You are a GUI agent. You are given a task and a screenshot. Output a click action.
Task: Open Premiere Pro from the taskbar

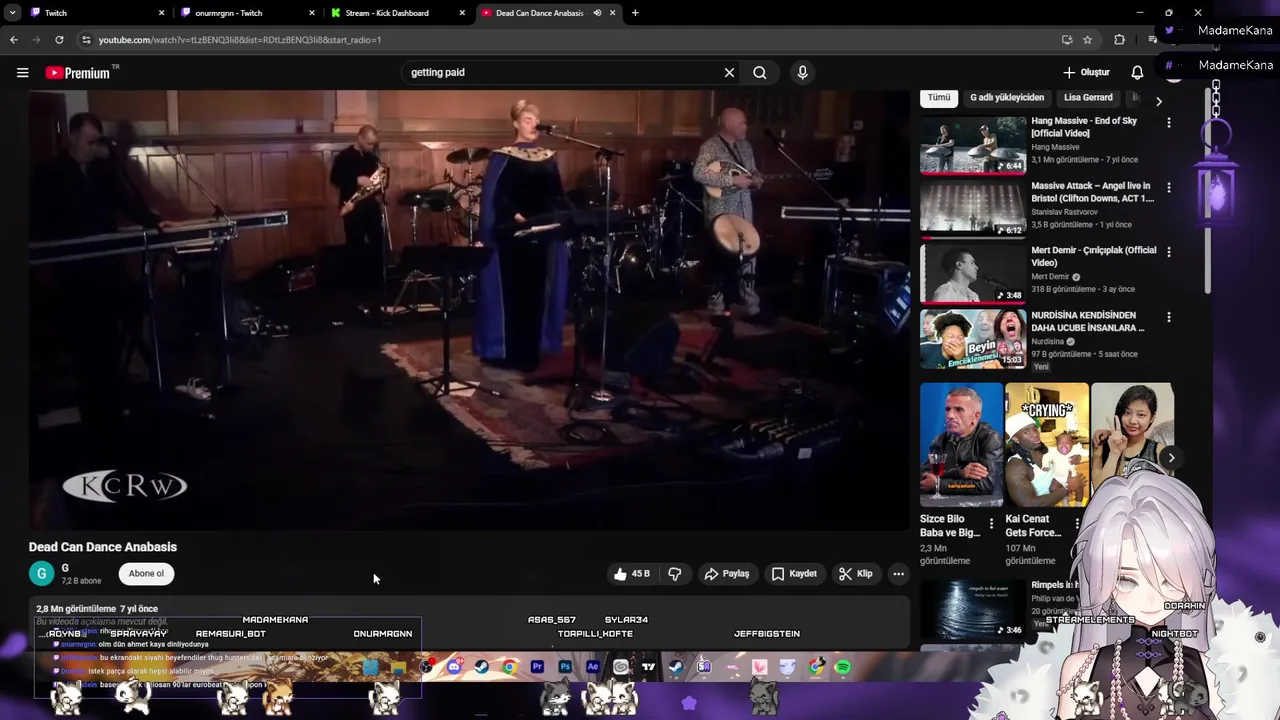pyautogui.click(x=537, y=667)
